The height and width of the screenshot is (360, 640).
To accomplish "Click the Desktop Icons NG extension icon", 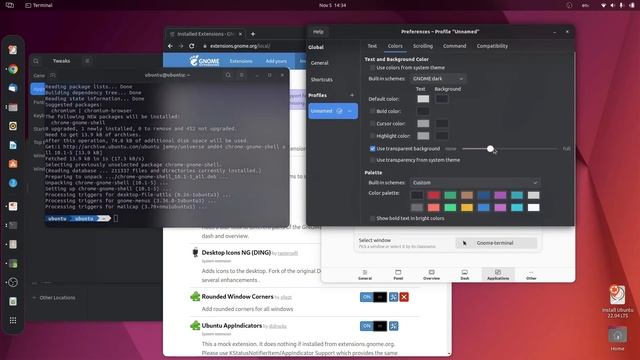I will coord(195,253).
